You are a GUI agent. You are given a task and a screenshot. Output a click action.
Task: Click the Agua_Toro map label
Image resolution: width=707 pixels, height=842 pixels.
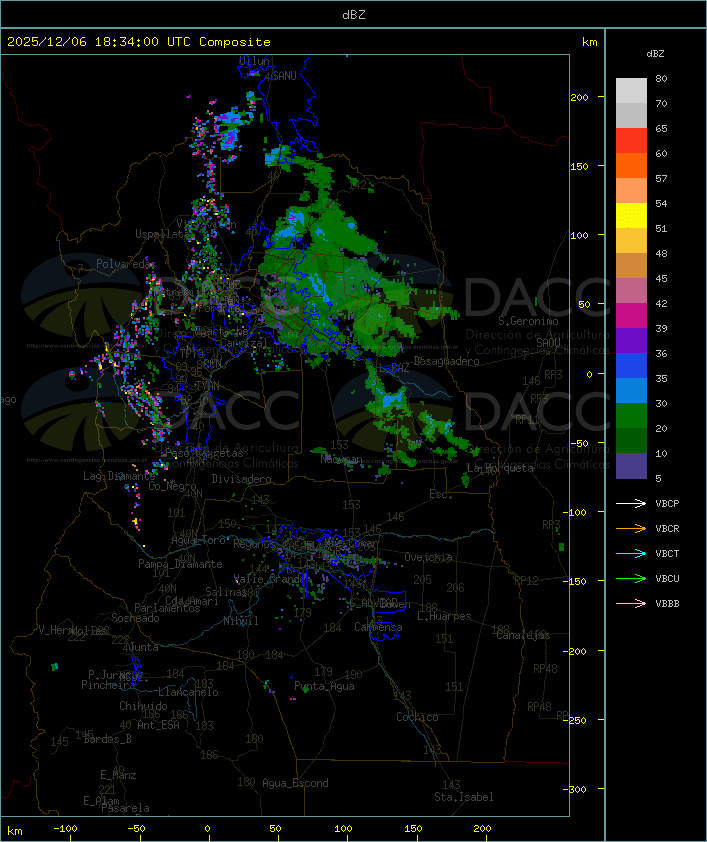198,540
